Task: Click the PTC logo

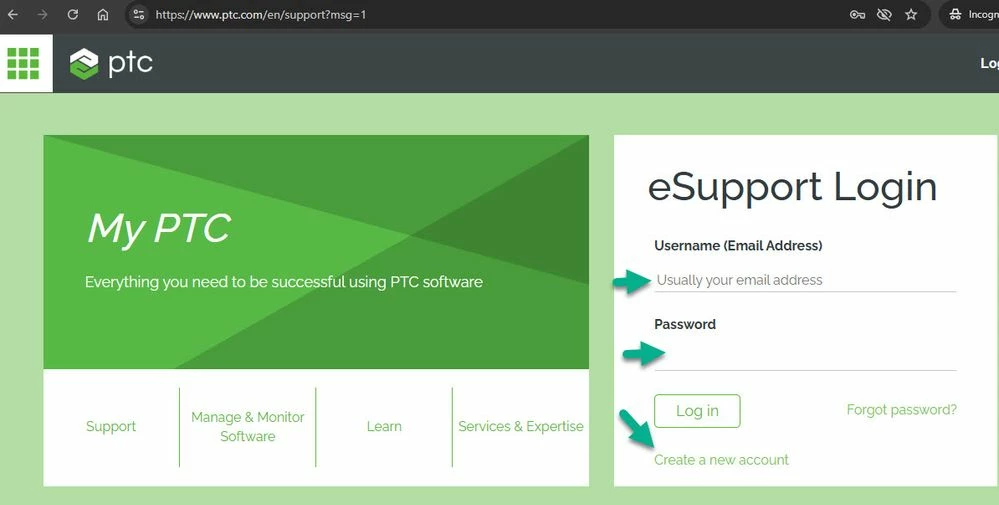Action: tap(111, 64)
